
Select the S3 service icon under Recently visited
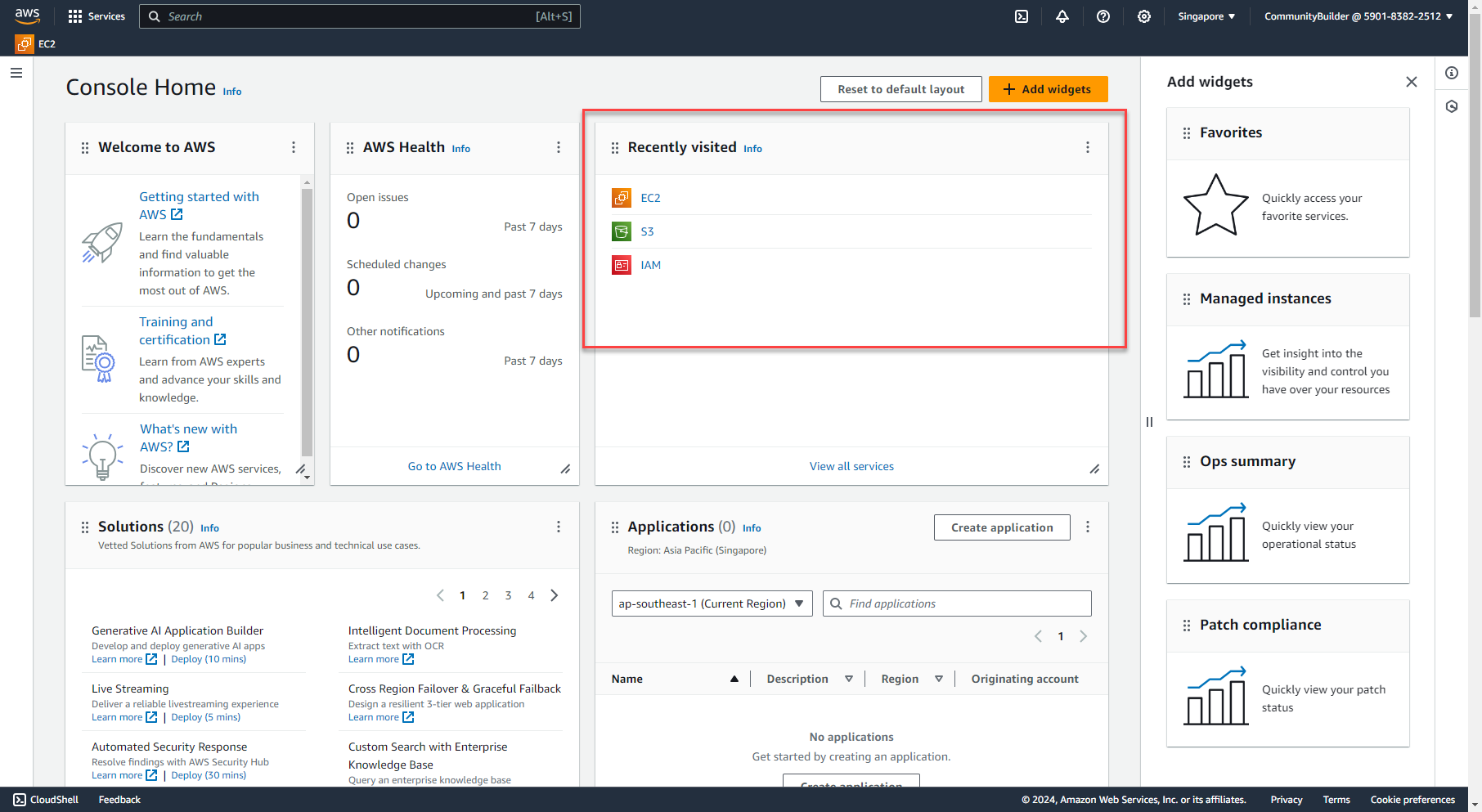pyautogui.click(x=622, y=231)
